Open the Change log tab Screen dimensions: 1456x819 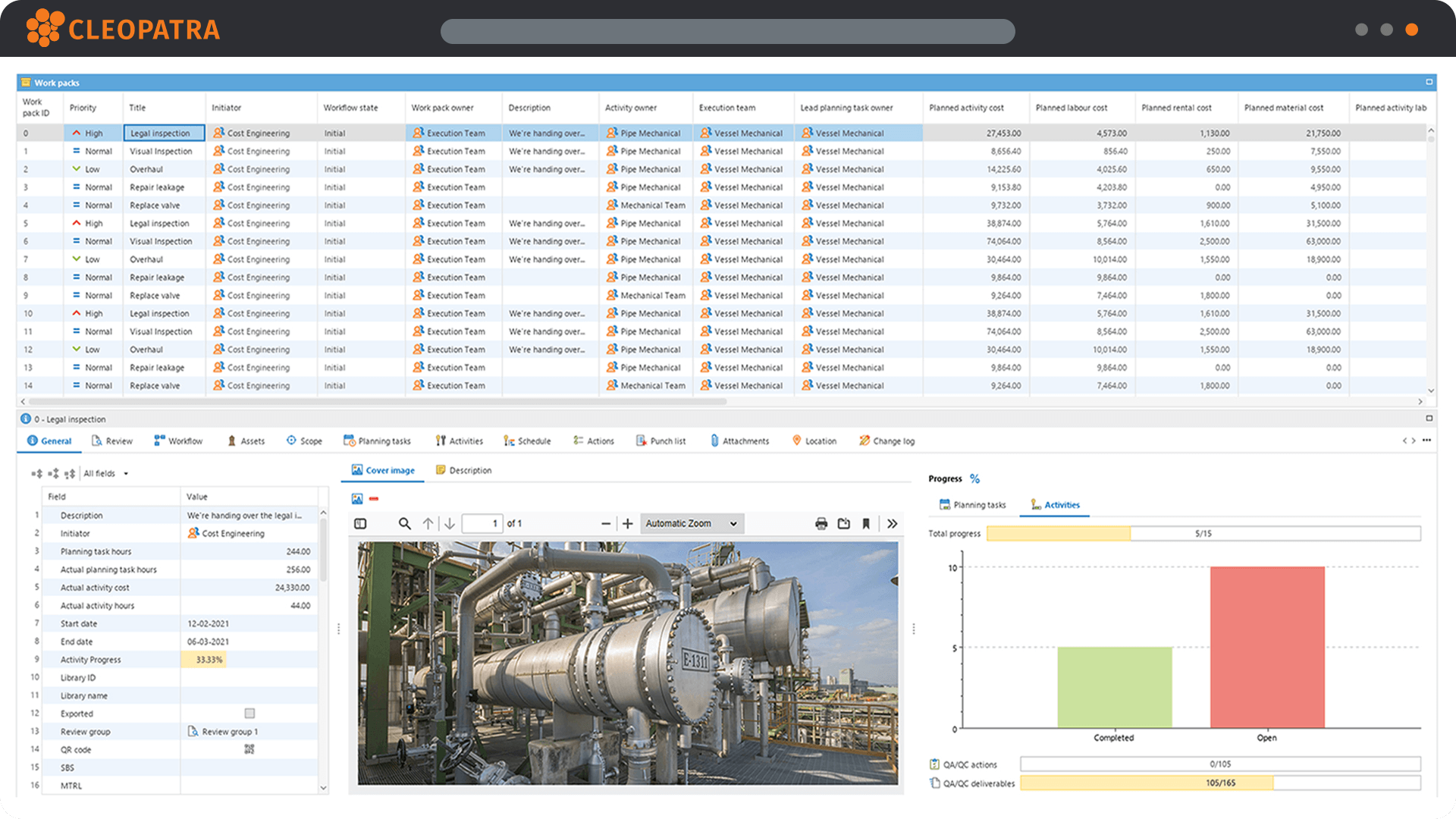[x=886, y=441]
